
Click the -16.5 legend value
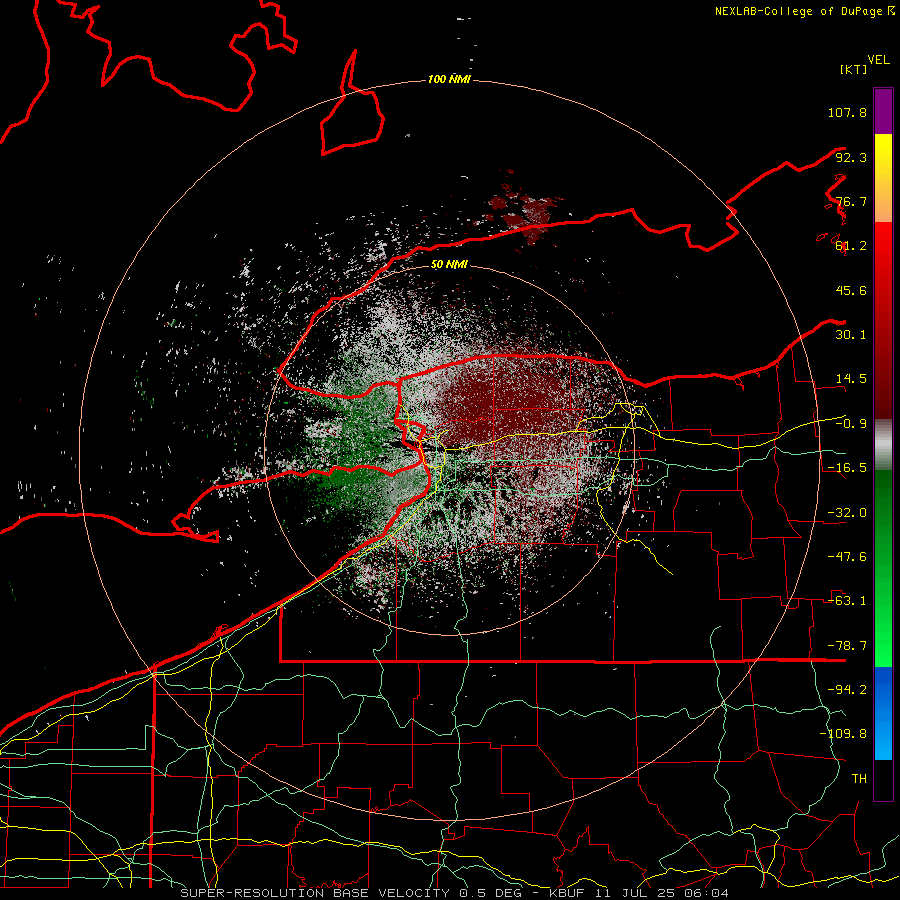coord(847,468)
